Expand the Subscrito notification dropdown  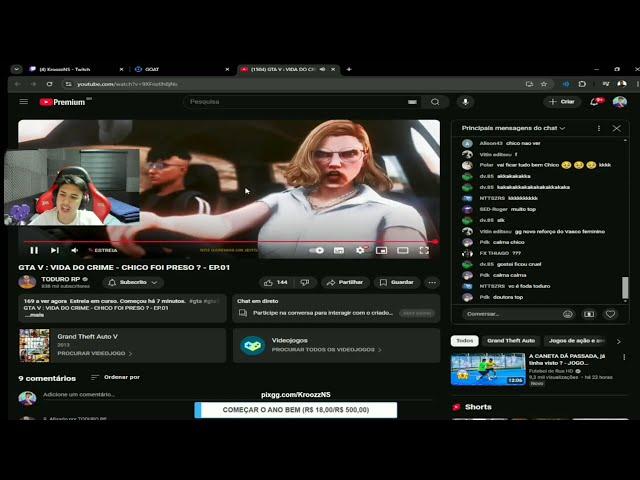pos(133,282)
